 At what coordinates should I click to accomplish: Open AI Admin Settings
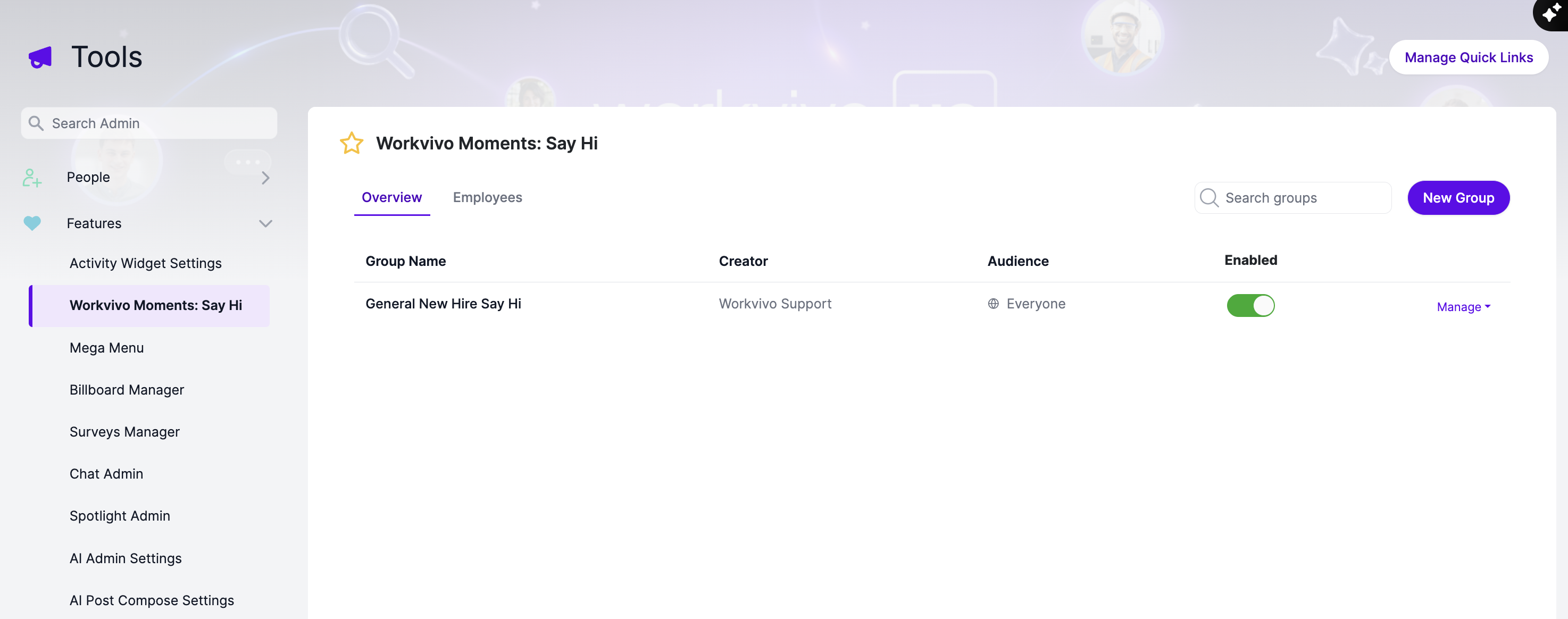point(126,558)
